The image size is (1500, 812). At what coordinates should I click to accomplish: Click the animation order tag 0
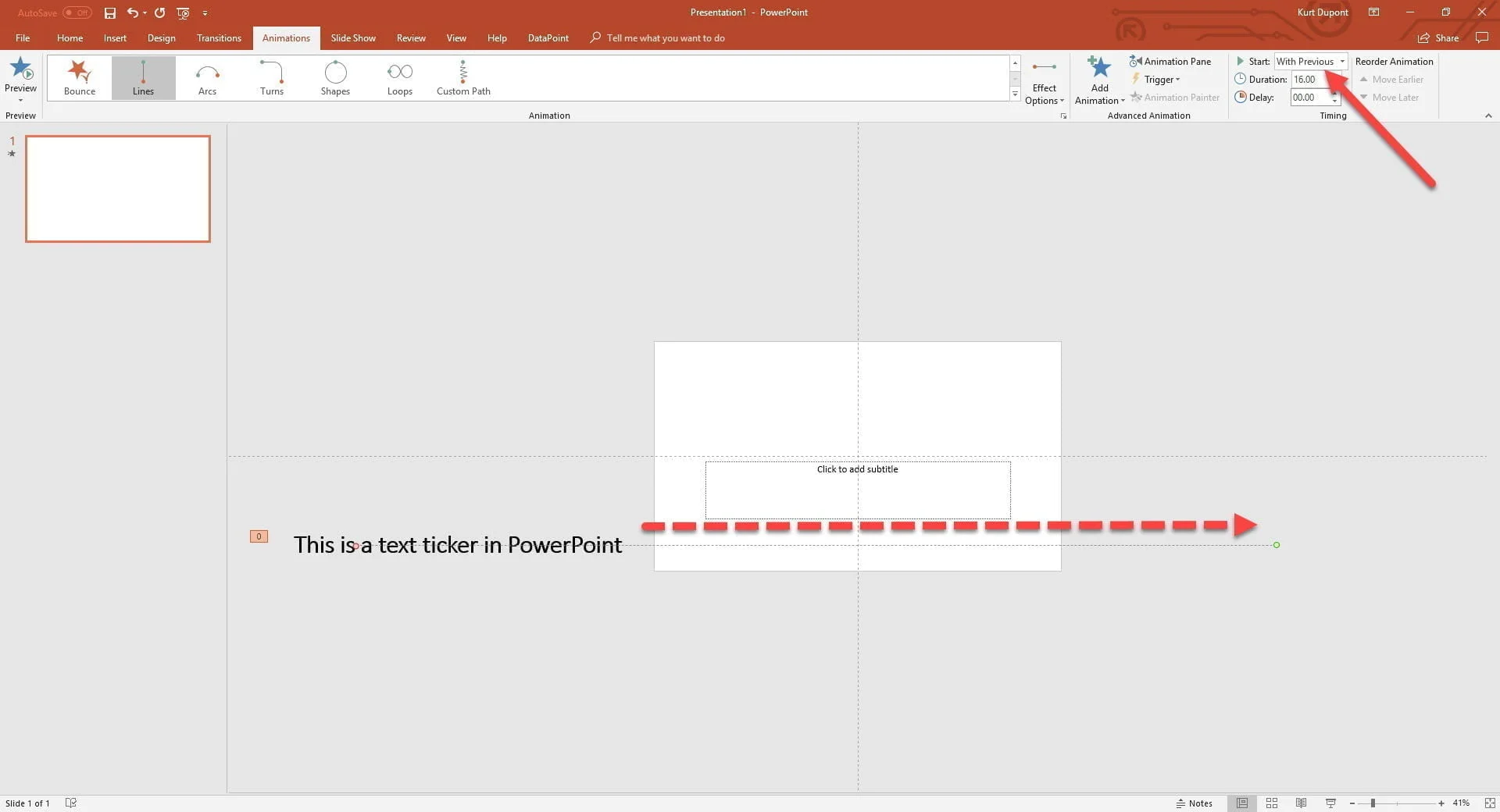pos(259,536)
